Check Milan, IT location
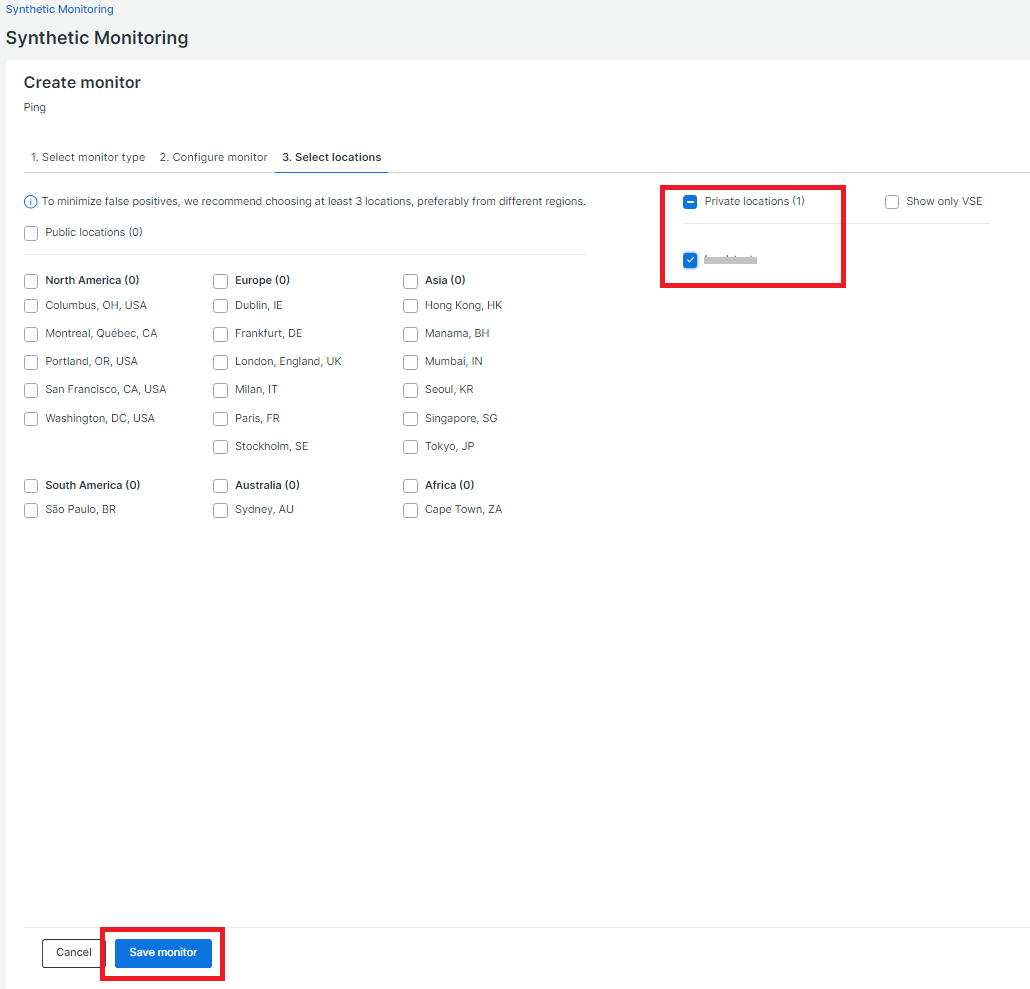The height and width of the screenshot is (989, 1030). point(220,390)
